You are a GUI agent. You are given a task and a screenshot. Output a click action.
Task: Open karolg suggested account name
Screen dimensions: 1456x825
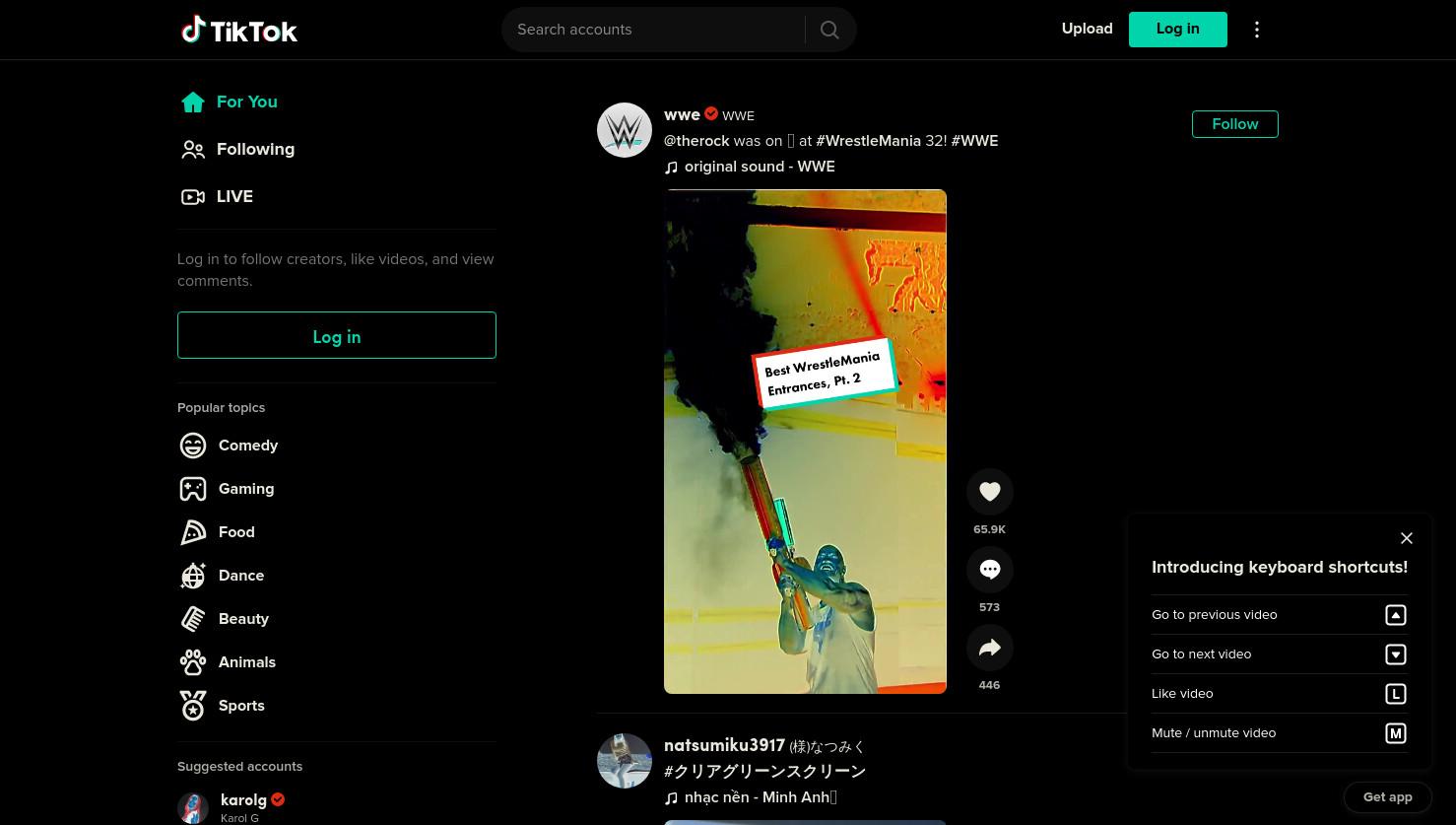pos(243,800)
